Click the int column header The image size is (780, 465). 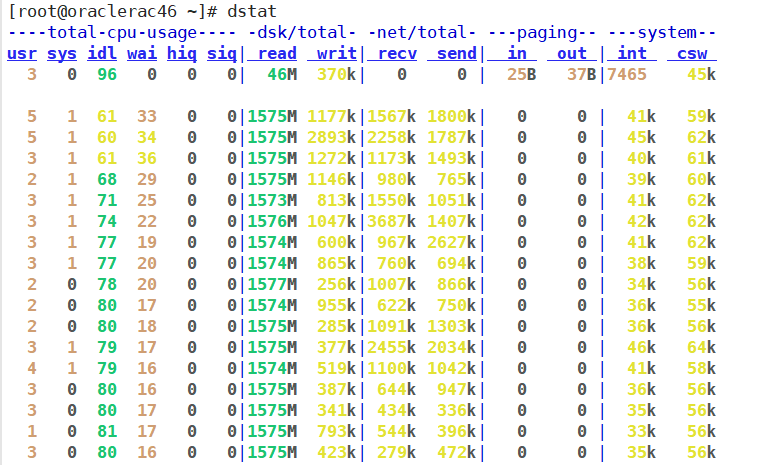click(632, 53)
